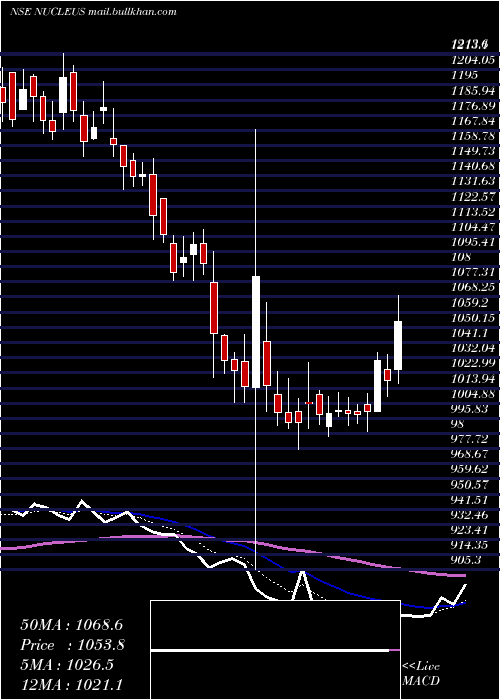Click the 1077.31 price axis label
This screenshot has width=500, height=700.
pyautogui.click(x=473, y=272)
